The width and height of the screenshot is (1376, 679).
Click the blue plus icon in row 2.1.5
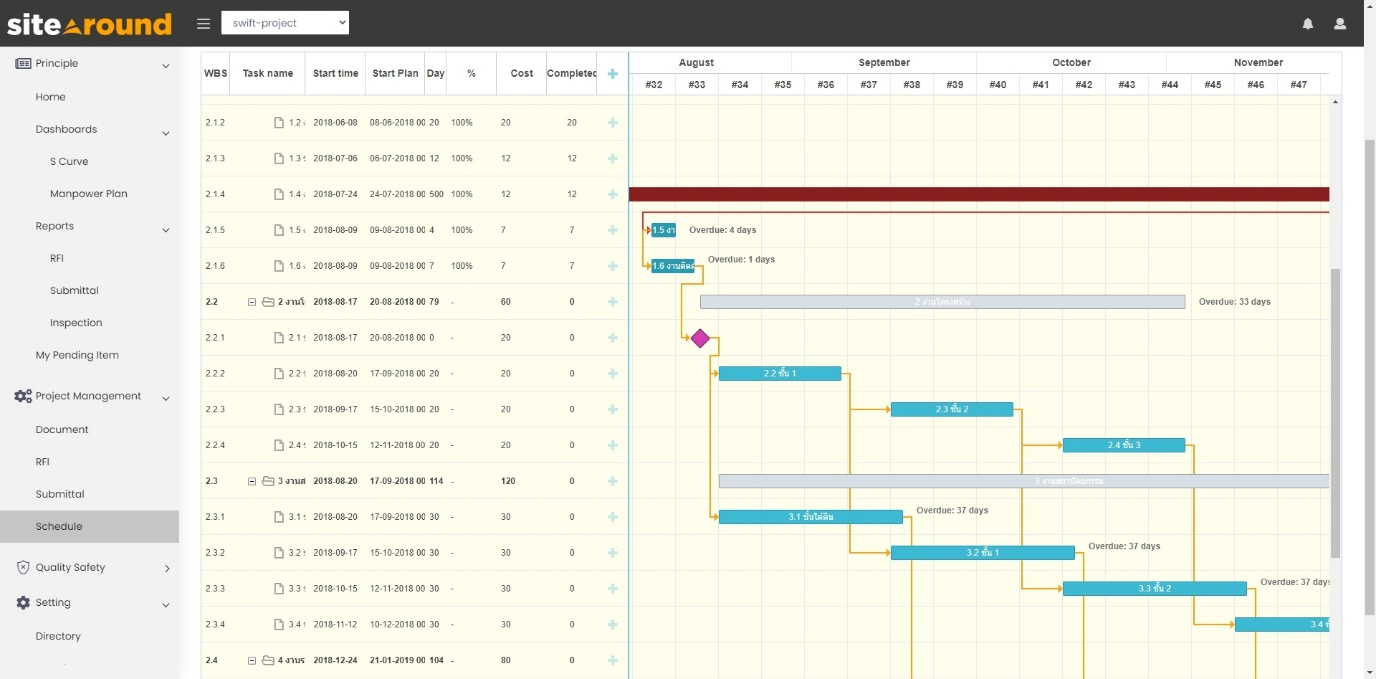(612, 229)
